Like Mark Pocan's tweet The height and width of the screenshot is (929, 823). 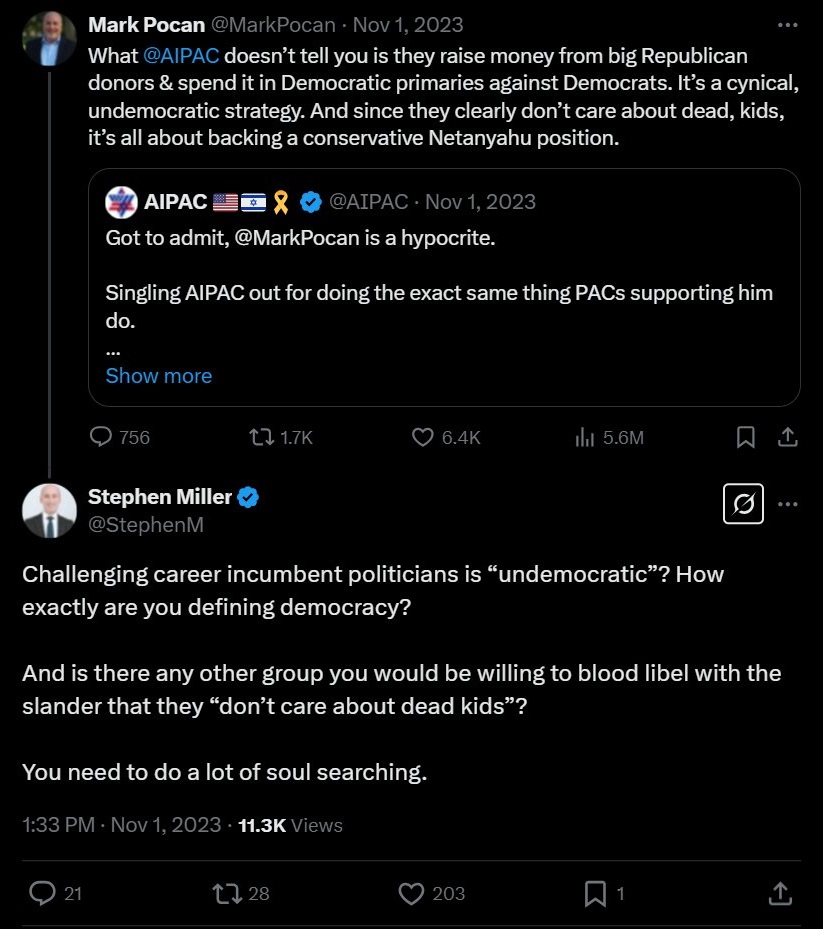click(x=424, y=437)
